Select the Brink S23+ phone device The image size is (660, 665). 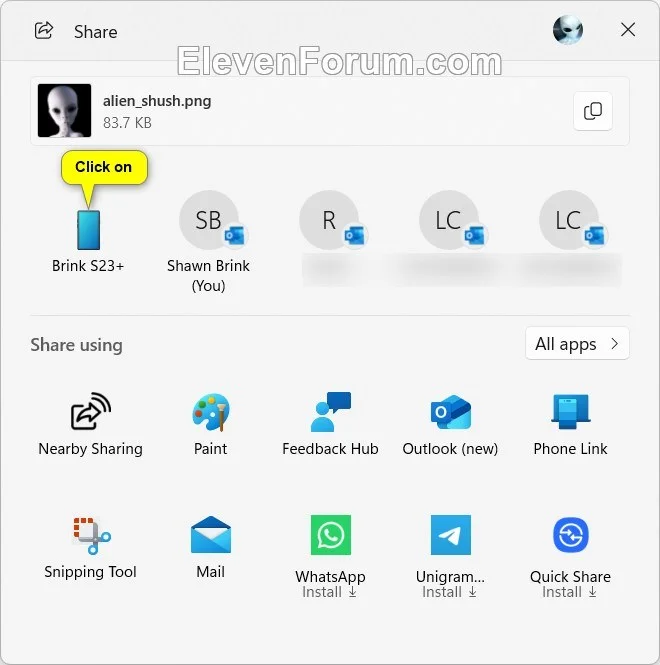[88, 230]
